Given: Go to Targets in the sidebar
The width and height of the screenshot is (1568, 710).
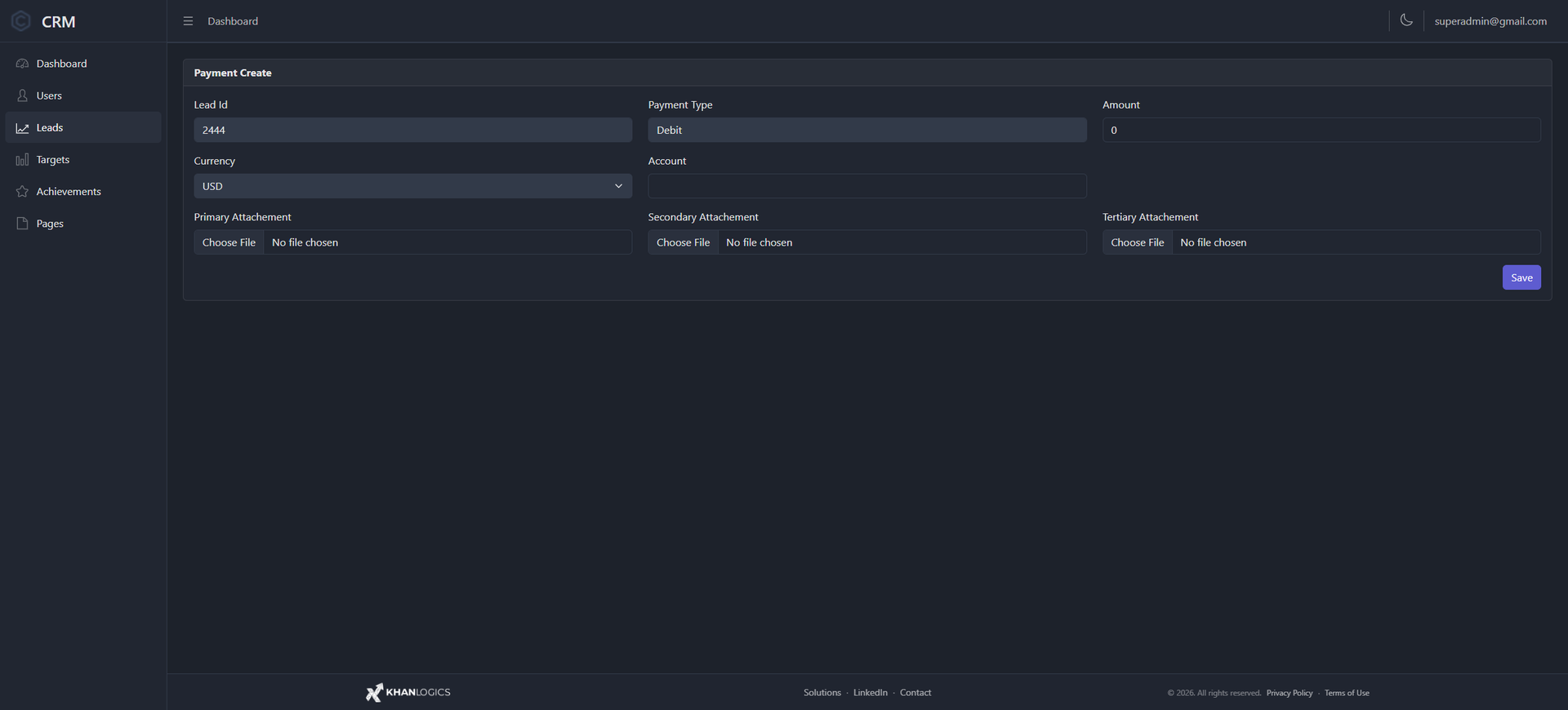Looking at the screenshot, I should tap(83, 160).
